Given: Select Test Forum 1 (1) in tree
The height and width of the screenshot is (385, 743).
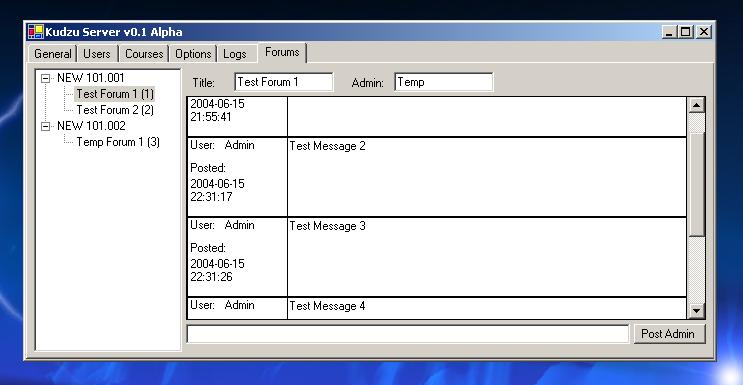Looking at the screenshot, I should [x=115, y=94].
